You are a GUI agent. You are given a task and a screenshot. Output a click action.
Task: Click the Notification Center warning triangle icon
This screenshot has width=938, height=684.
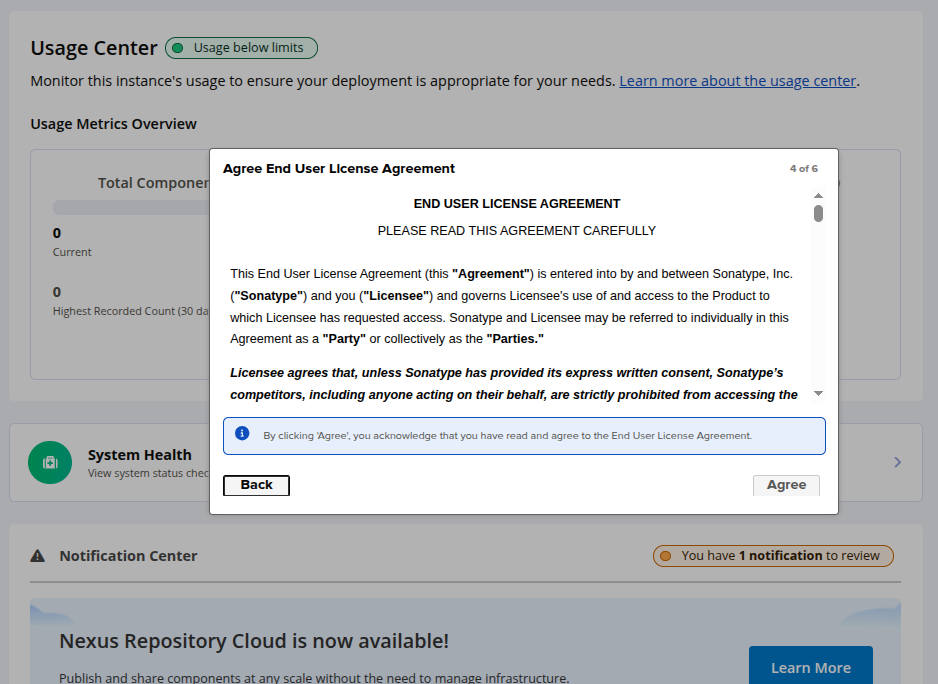coord(38,556)
